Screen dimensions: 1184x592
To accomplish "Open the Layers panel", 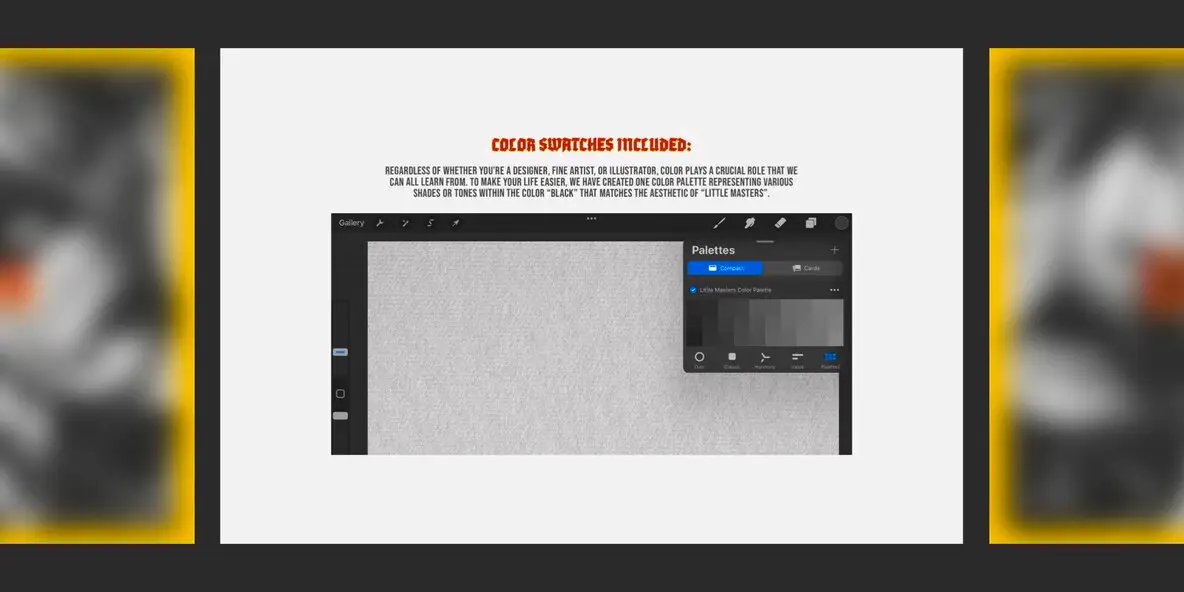I will click(x=811, y=222).
